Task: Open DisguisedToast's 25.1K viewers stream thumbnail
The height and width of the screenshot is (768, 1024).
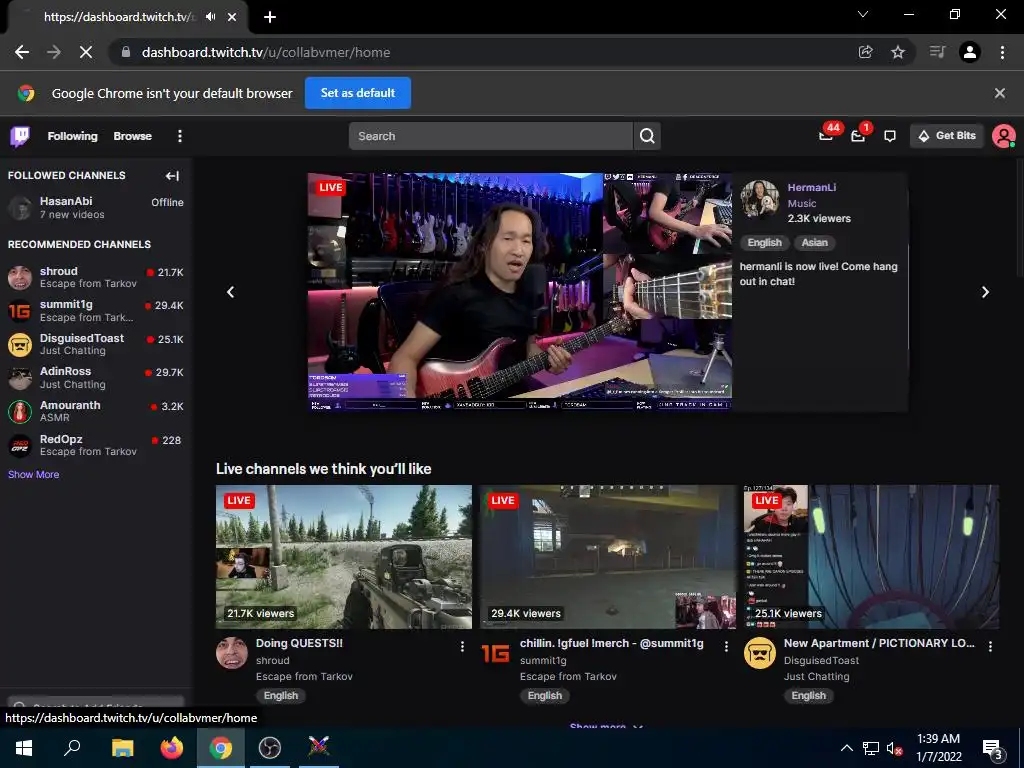Action: point(871,556)
